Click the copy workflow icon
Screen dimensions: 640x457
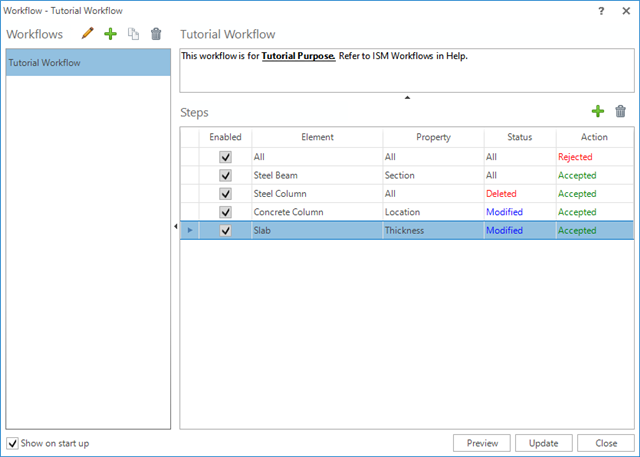(133, 34)
